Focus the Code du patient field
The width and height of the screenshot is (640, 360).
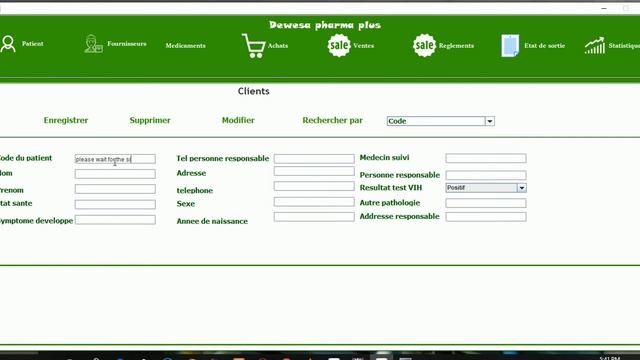tap(115, 159)
